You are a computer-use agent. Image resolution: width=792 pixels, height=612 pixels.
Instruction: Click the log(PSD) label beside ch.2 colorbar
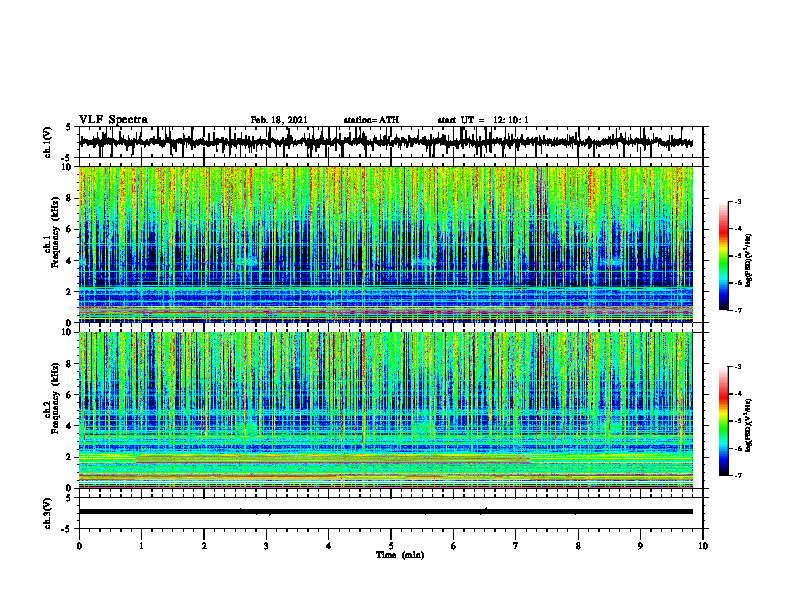pos(749,425)
